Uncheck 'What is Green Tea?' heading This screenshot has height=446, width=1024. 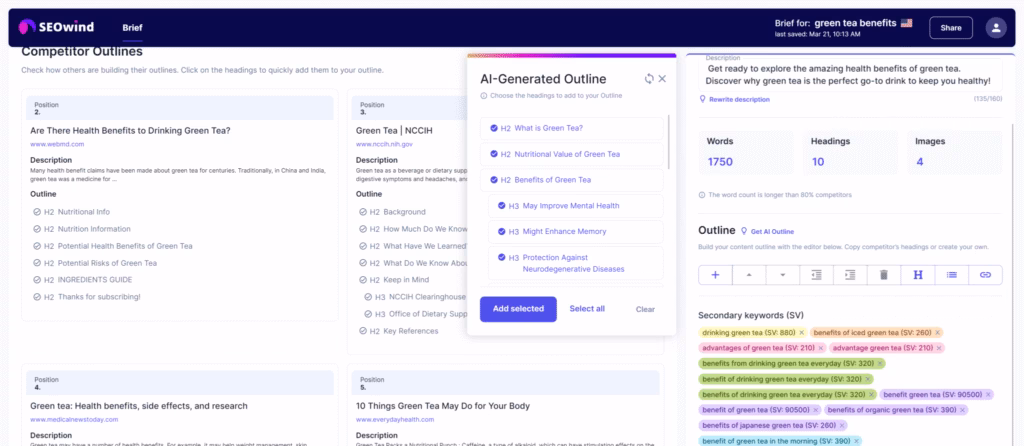tap(493, 128)
